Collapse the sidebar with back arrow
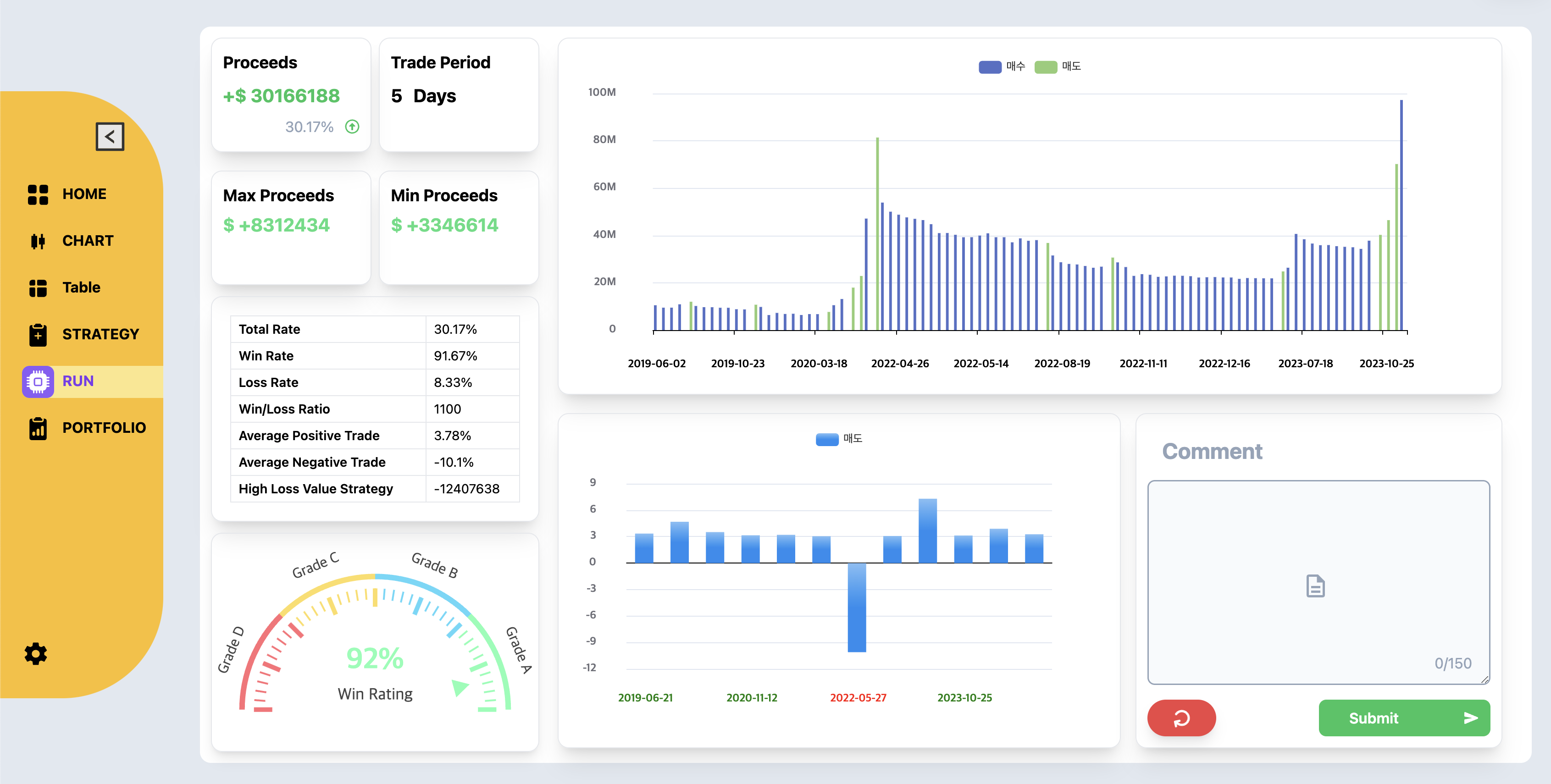Image resolution: width=1551 pixels, height=784 pixels. [110, 137]
